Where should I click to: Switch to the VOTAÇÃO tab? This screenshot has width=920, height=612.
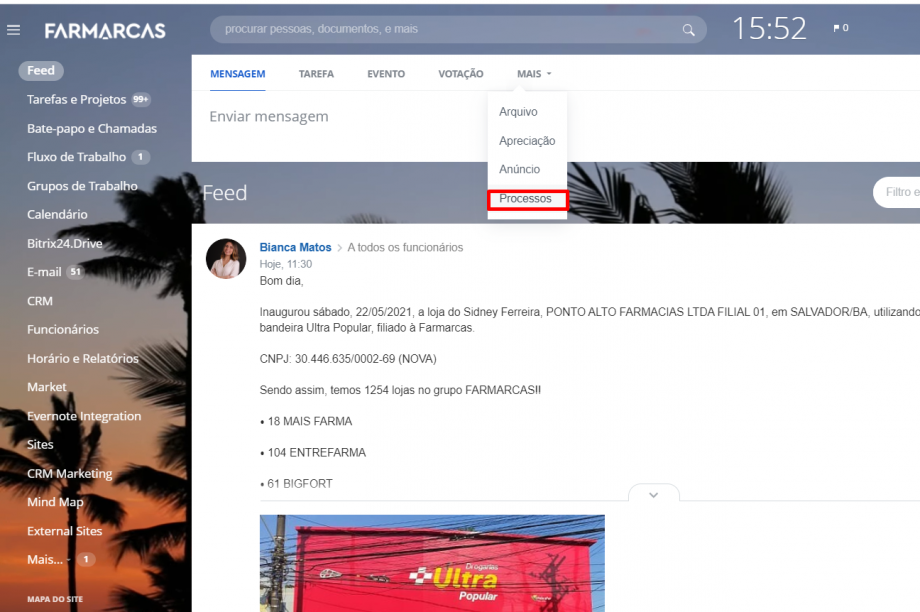460,74
